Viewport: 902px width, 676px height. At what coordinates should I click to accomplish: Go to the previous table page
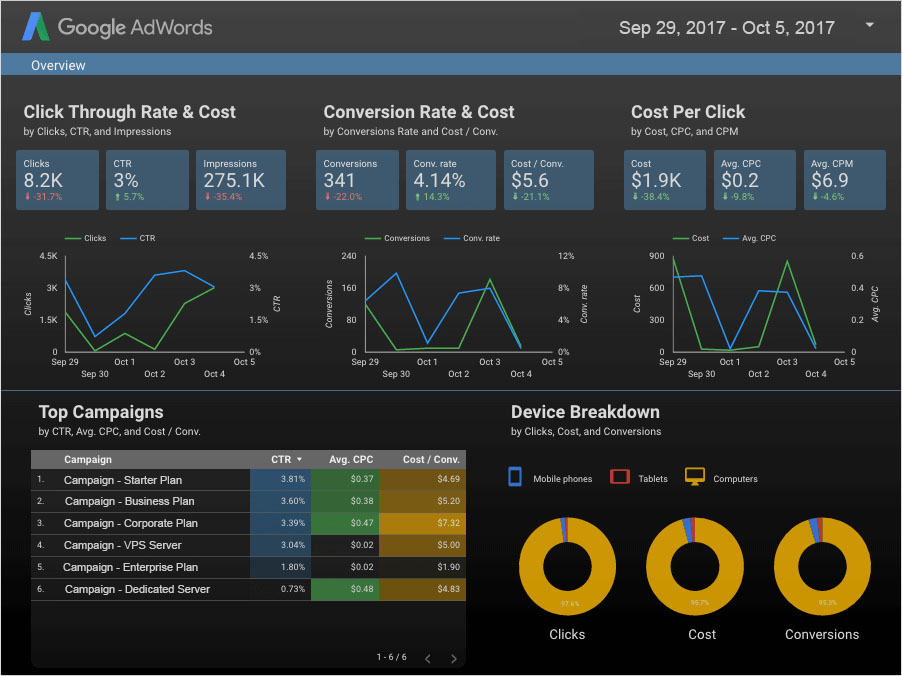tap(427, 658)
